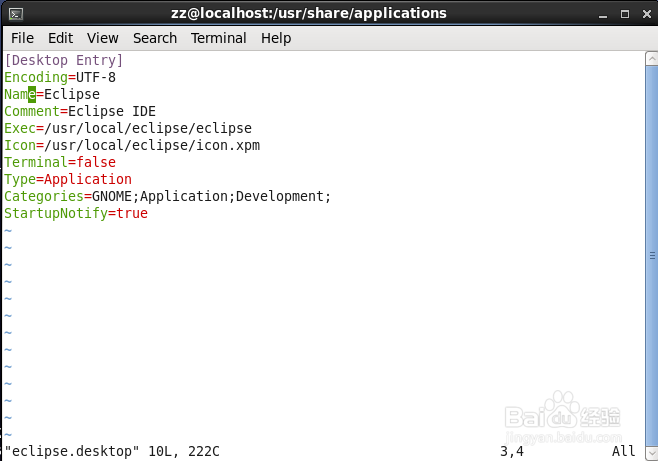Screen dimensions: 658x461
Task: Open the Help menu
Action: pyautogui.click(x=276, y=38)
